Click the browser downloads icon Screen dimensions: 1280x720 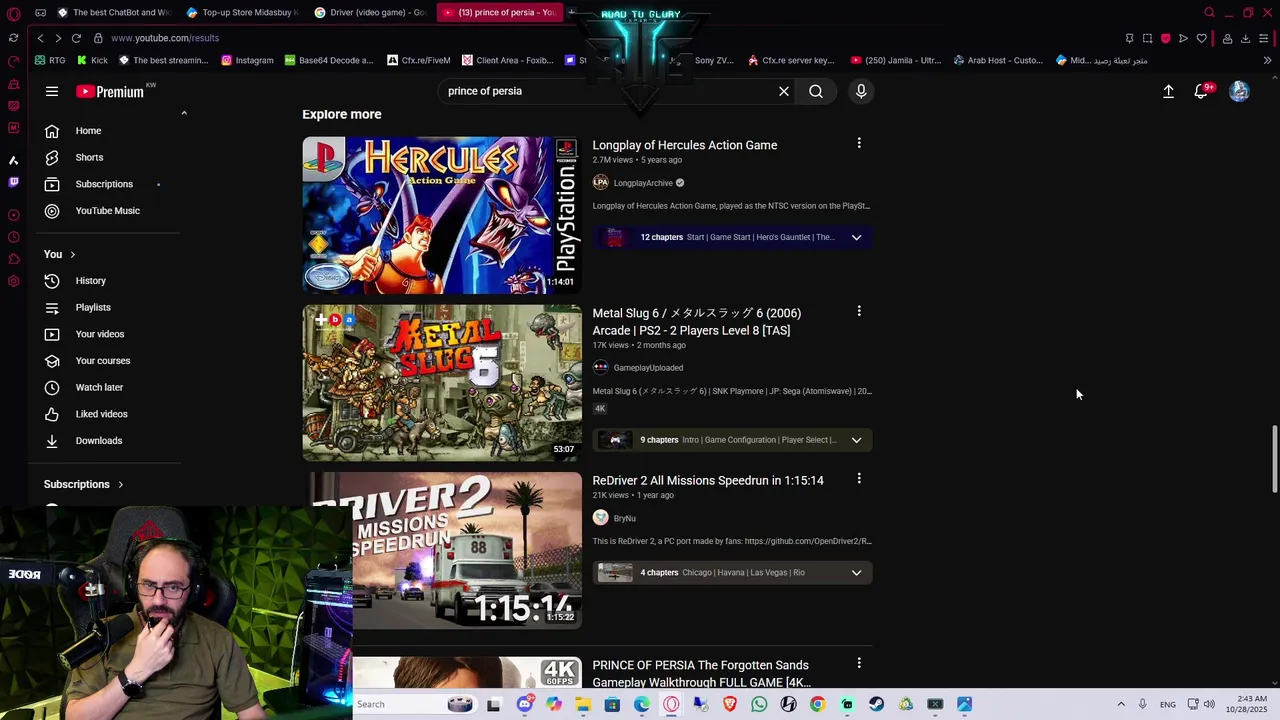pyautogui.click(x=1245, y=38)
